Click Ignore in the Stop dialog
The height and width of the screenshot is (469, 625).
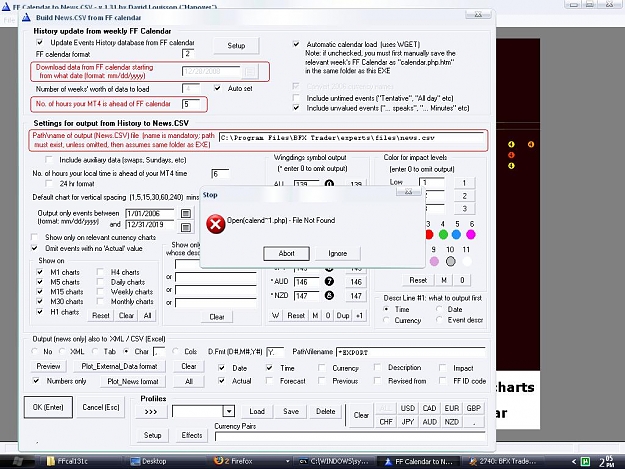[338, 253]
